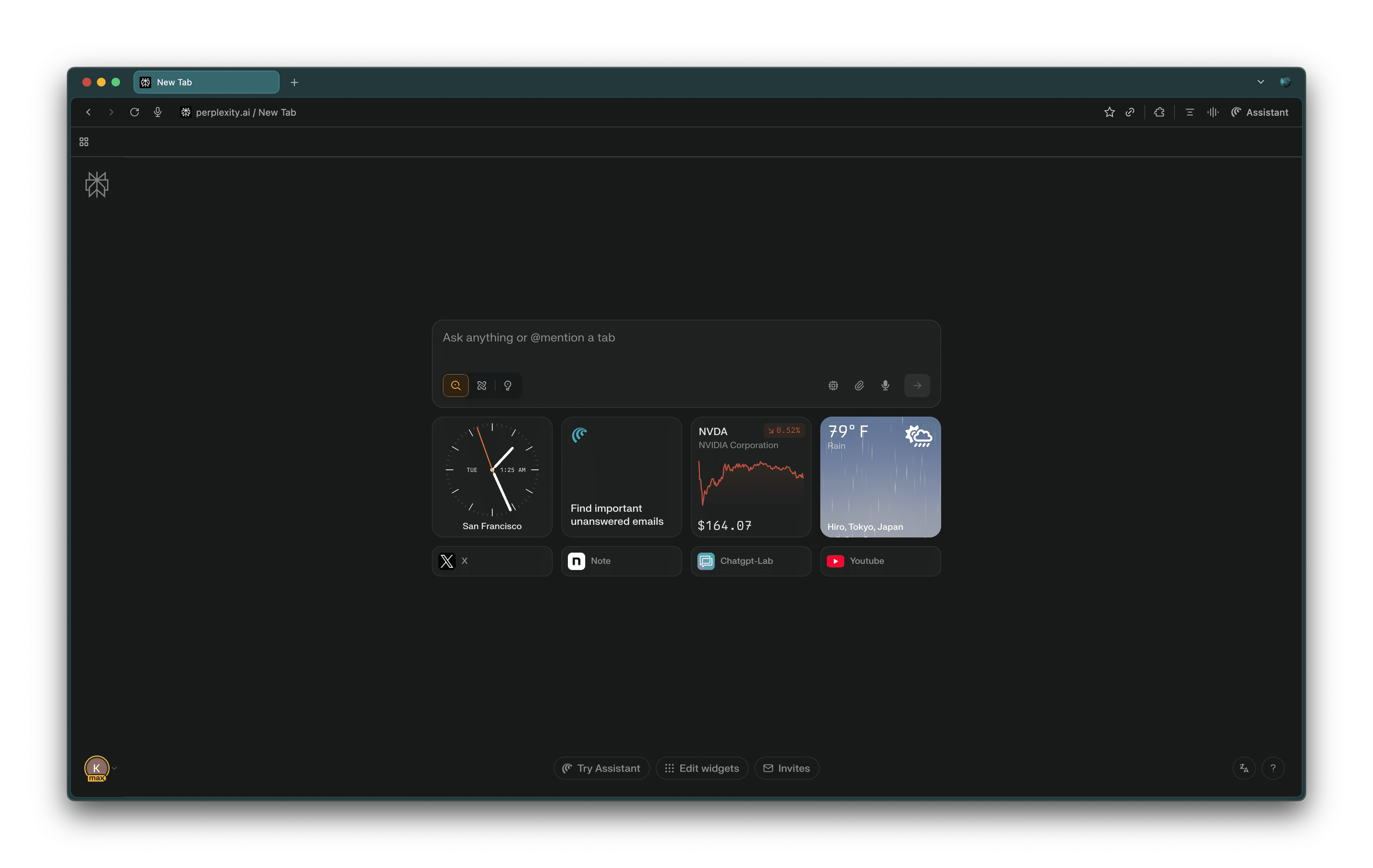The image size is (1373, 868).
Task: Click the voice waveform icon in toolbar
Action: (x=1212, y=112)
